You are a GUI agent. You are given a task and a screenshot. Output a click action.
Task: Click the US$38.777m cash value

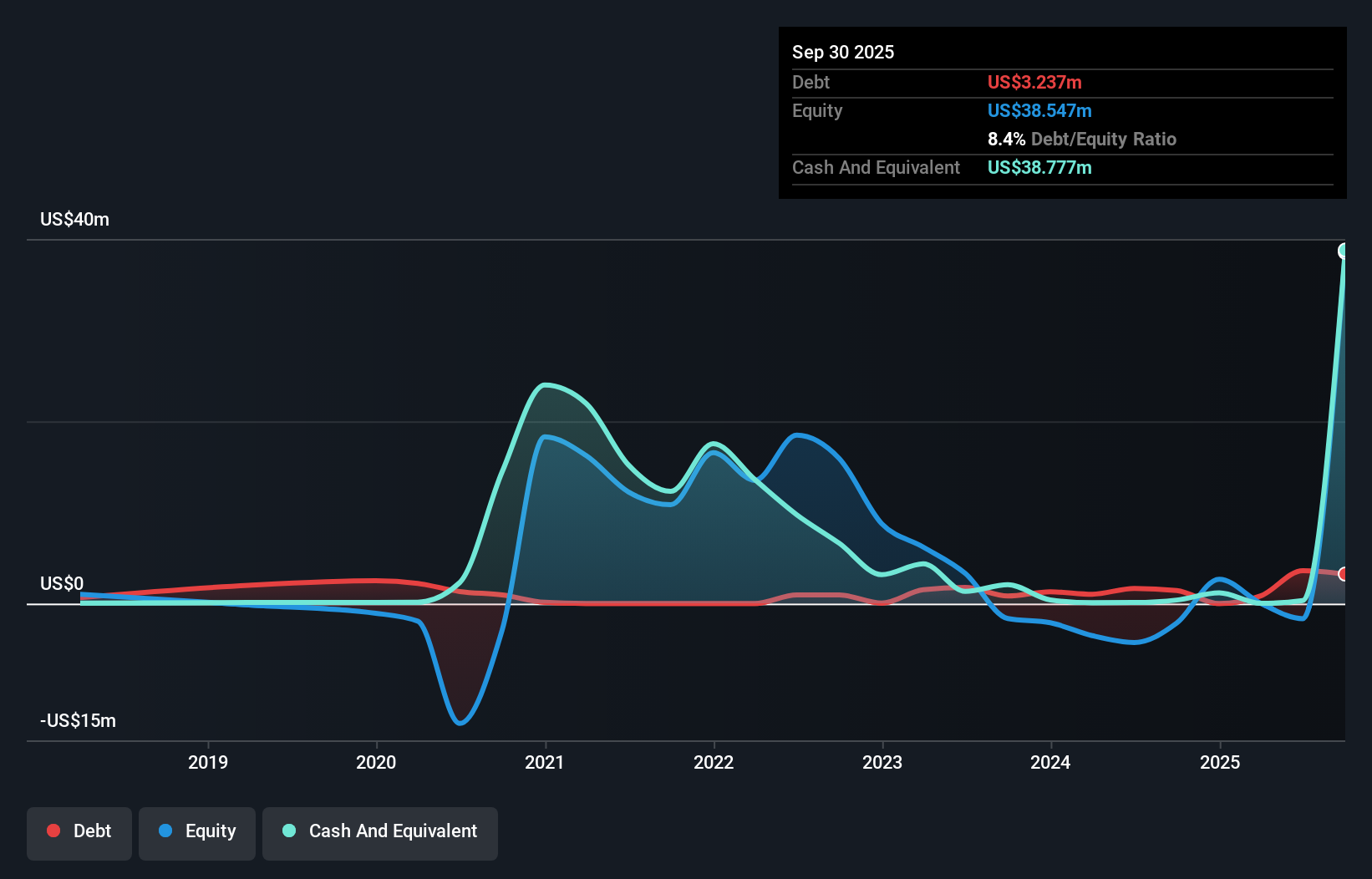[x=1039, y=167]
